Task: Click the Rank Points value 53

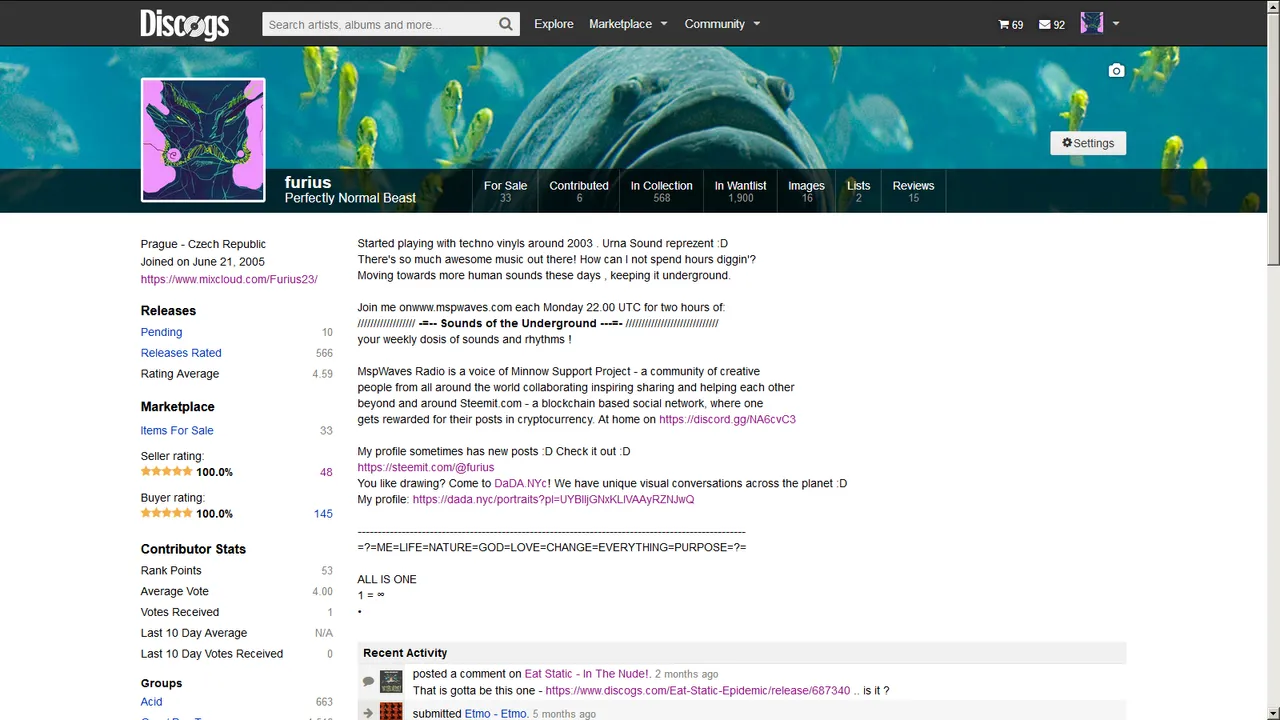Action: 327,571
